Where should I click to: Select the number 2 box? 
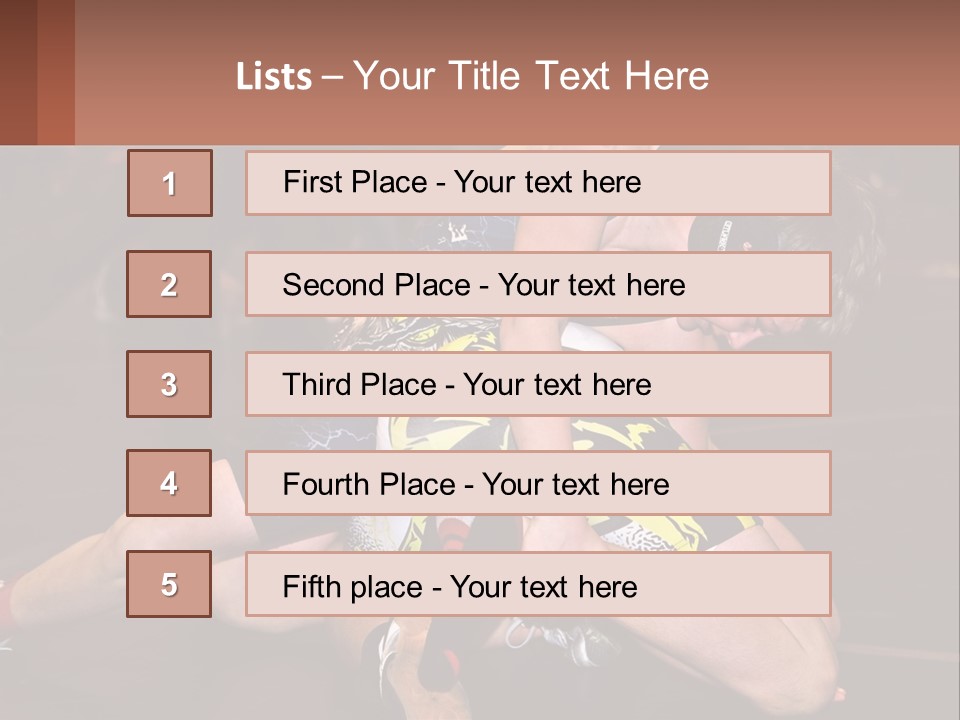tap(169, 284)
